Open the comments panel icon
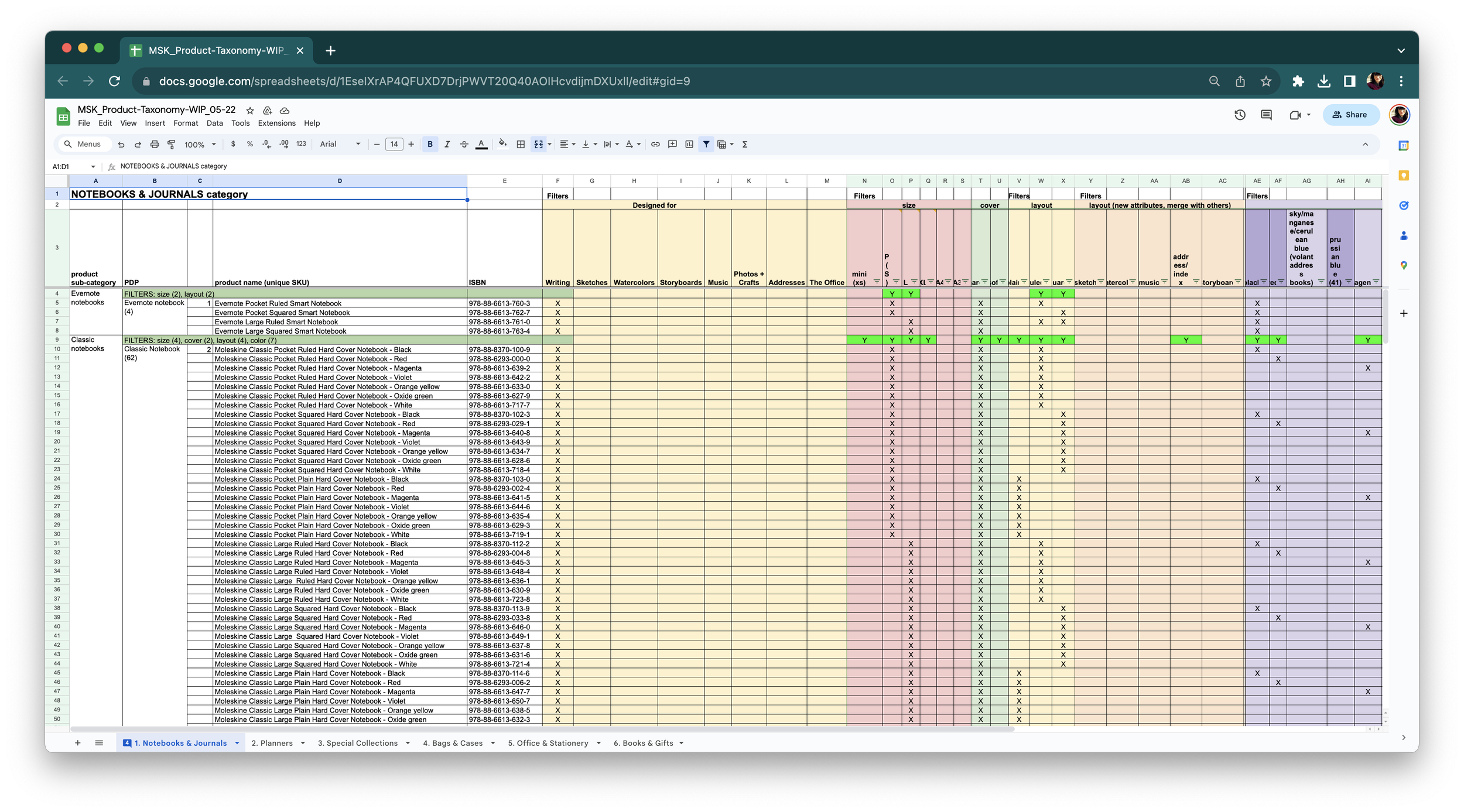Viewport: 1464px width, 812px height. [x=1266, y=115]
